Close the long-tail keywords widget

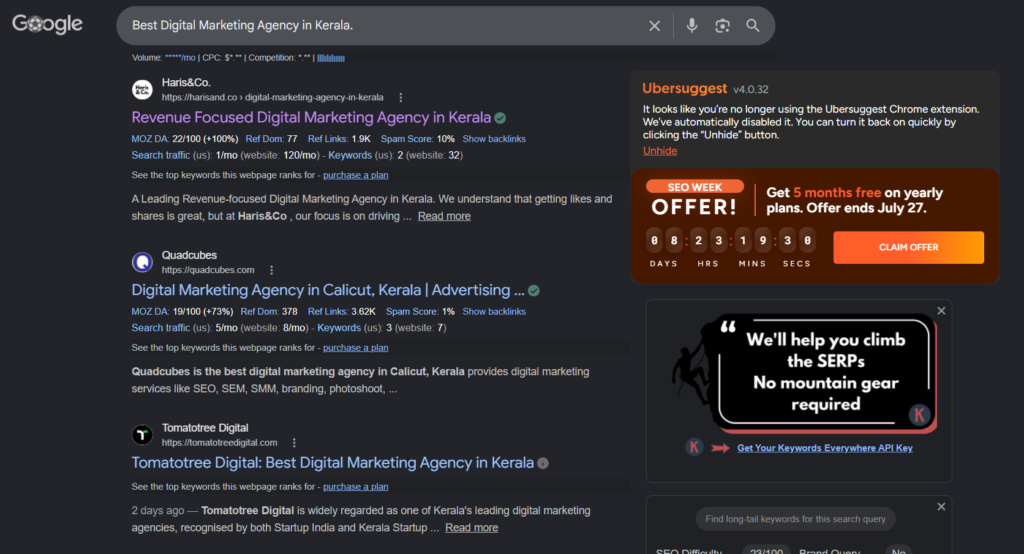(x=941, y=507)
